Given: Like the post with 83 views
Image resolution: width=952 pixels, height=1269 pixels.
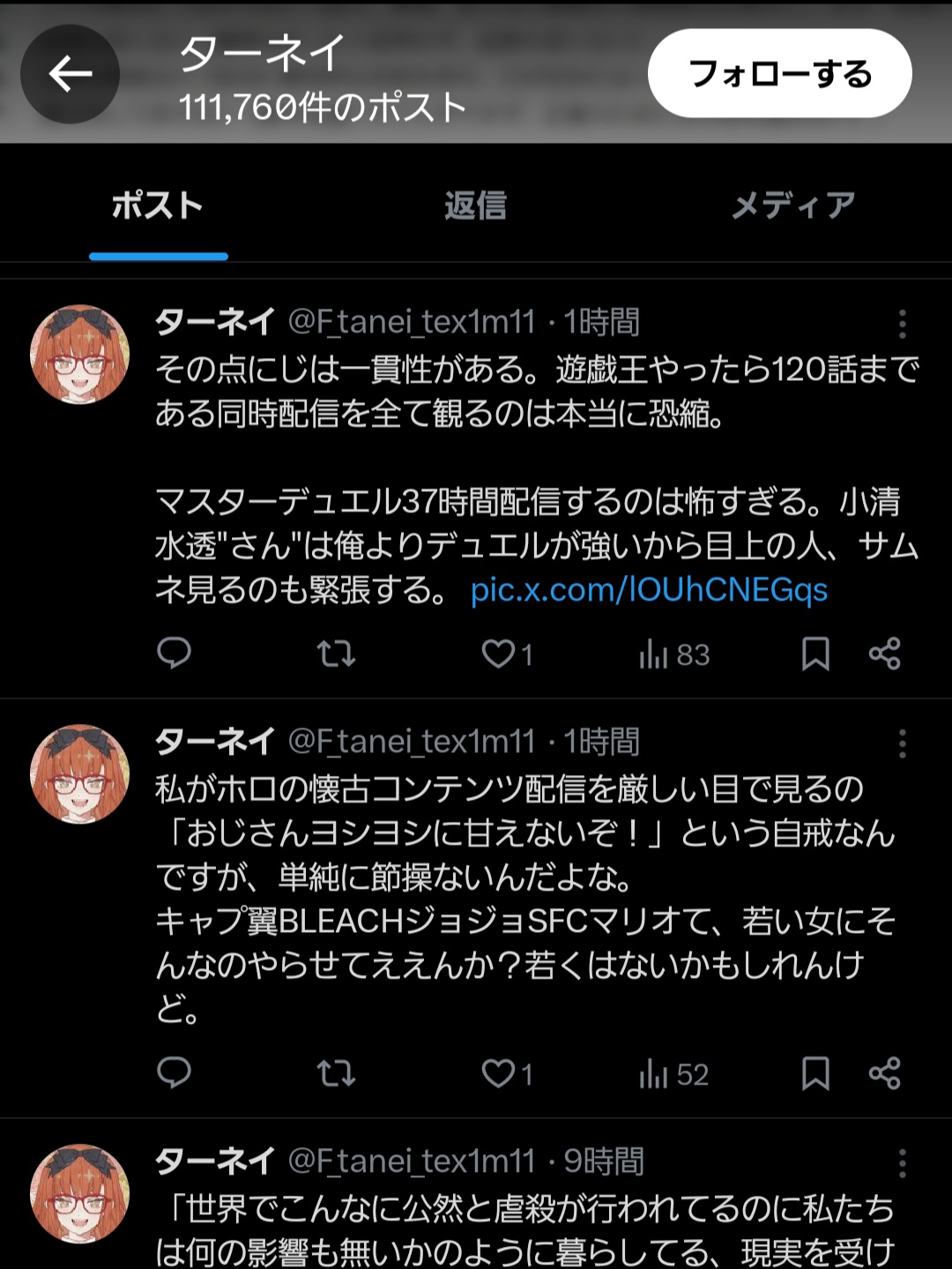Looking at the screenshot, I should [499, 653].
